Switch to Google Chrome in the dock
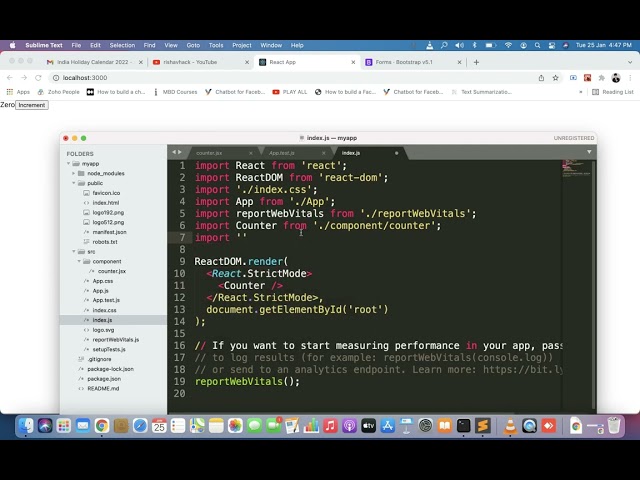This screenshot has width=640, height=480. click(x=102, y=426)
